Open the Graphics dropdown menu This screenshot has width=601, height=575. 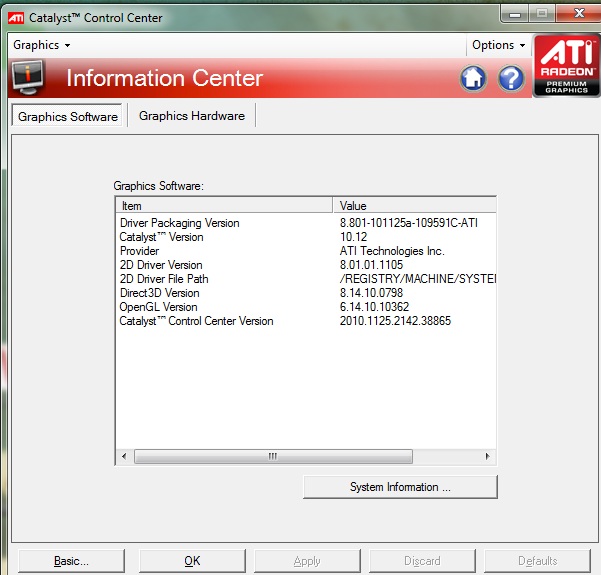tap(42, 45)
